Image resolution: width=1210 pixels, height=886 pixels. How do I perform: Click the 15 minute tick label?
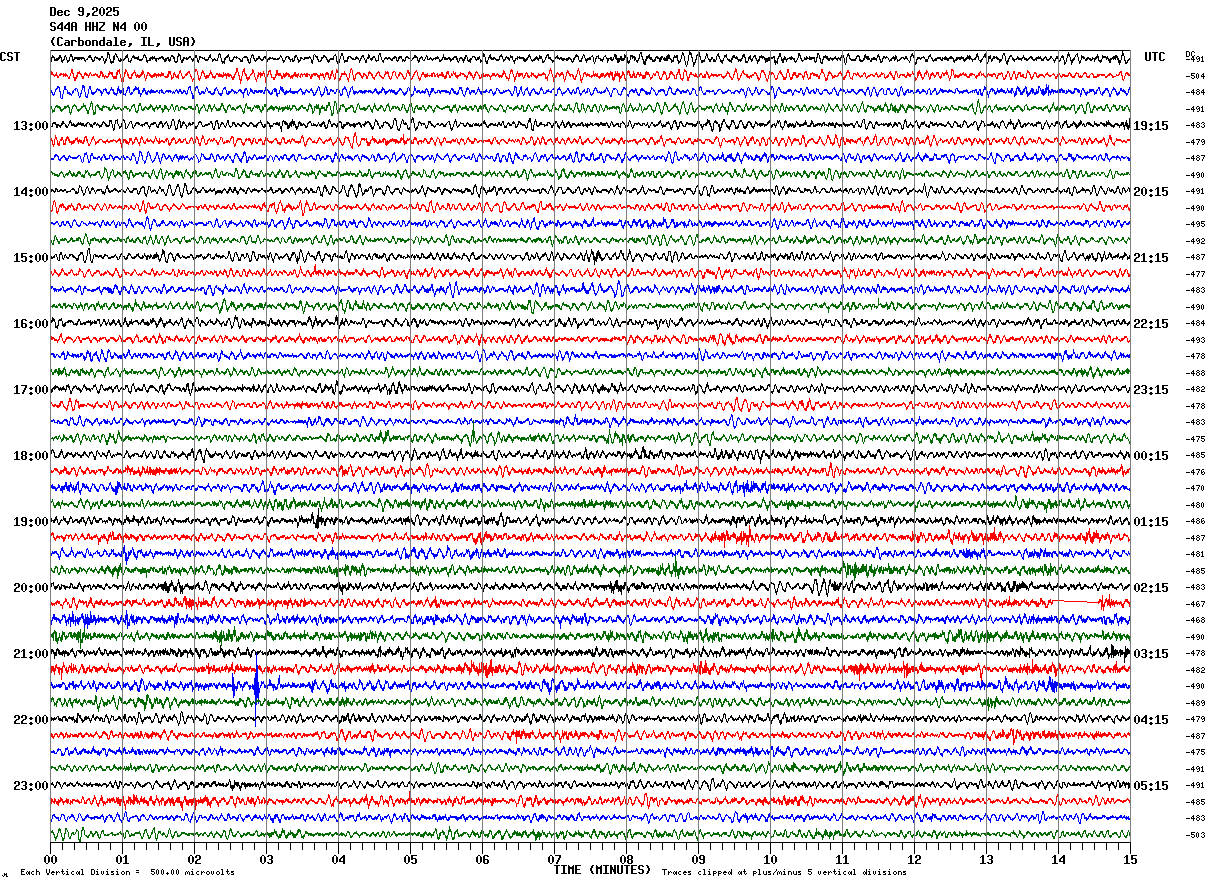pos(1130,859)
